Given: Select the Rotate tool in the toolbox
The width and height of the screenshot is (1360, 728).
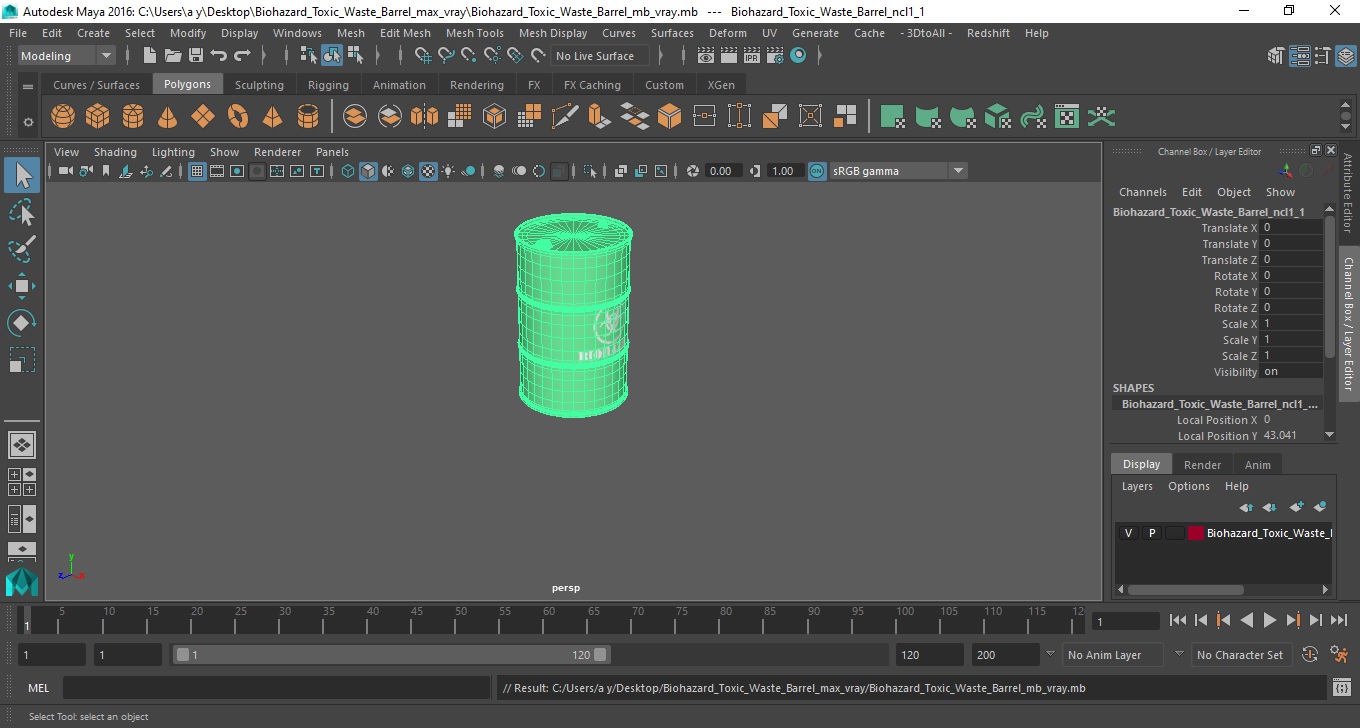Looking at the screenshot, I should 22,323.
